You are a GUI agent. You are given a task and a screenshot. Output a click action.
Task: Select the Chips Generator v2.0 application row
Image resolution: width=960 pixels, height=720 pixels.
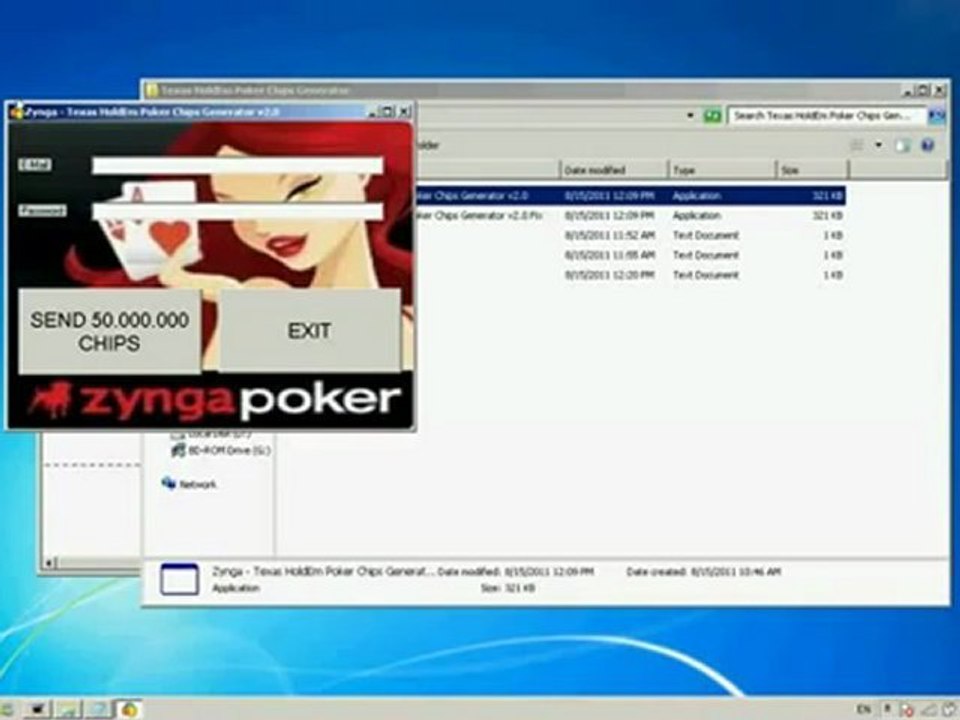[631, 196]
